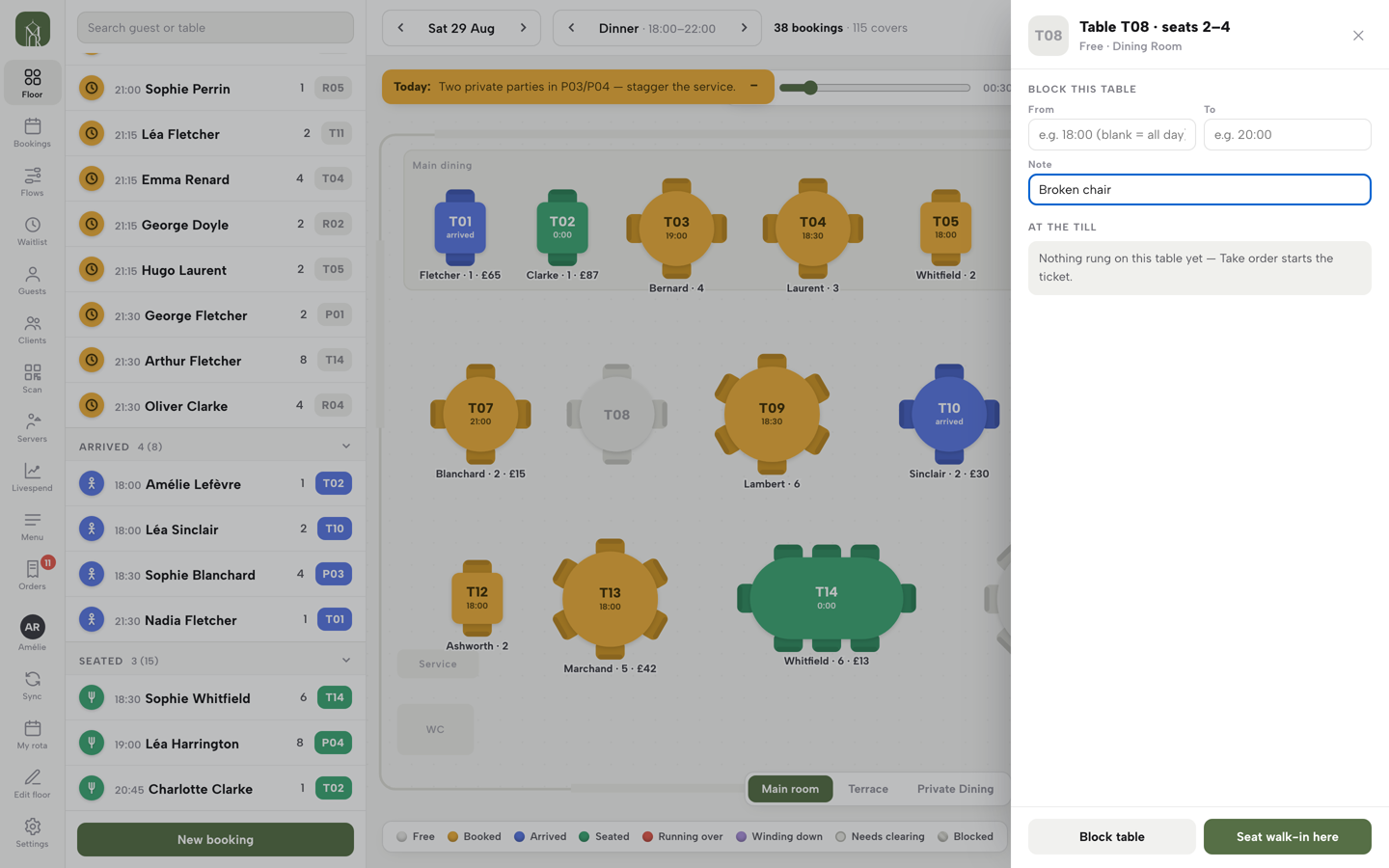Collapse the SEATED group
Image resolution: width=1389 pixels, height=868 pixels.
tap(346, 661)
